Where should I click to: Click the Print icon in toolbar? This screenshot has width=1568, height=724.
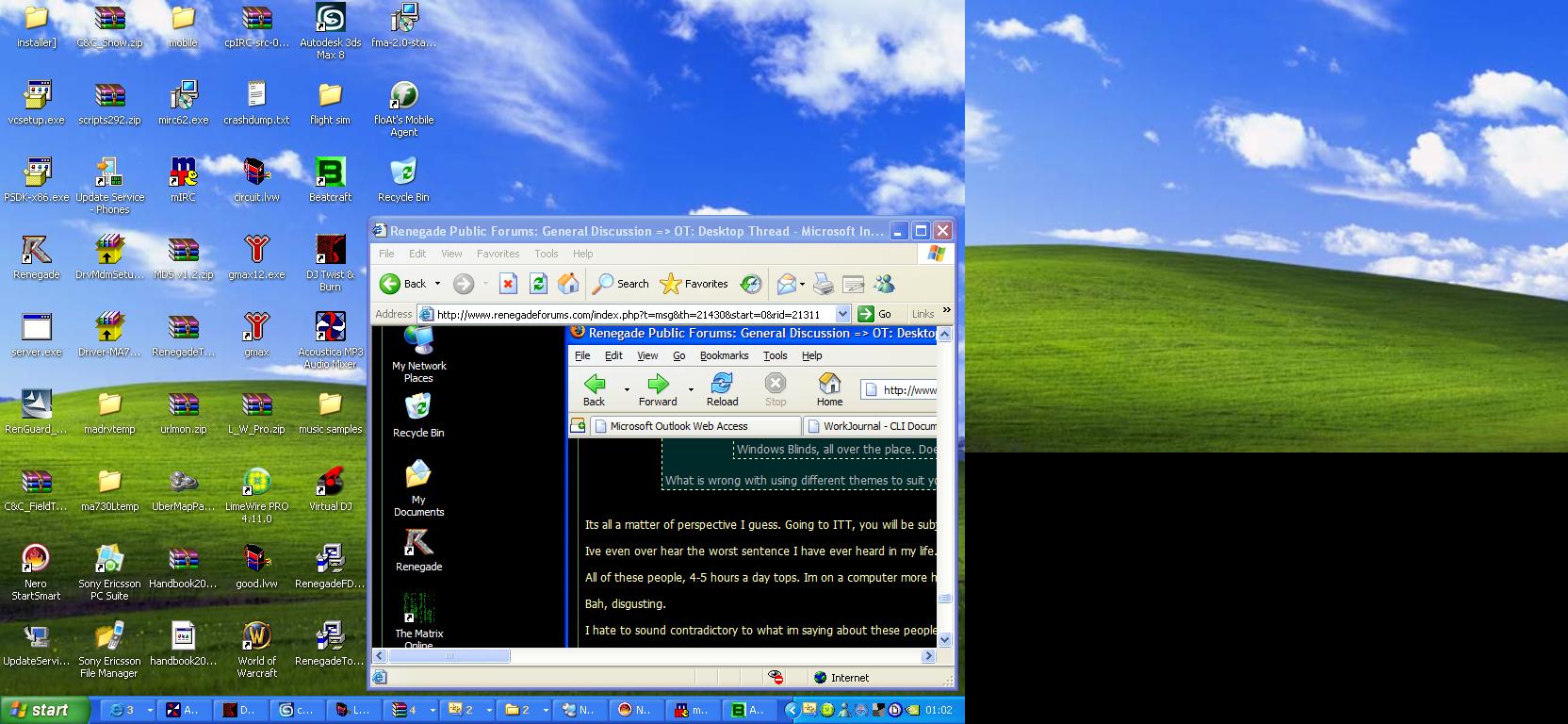823,284
